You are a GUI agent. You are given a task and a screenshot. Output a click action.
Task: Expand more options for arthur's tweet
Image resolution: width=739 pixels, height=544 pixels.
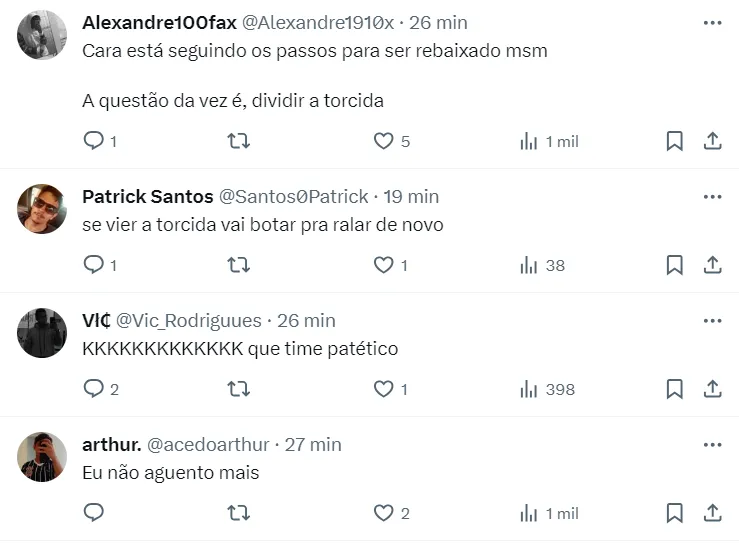[712, 444]
